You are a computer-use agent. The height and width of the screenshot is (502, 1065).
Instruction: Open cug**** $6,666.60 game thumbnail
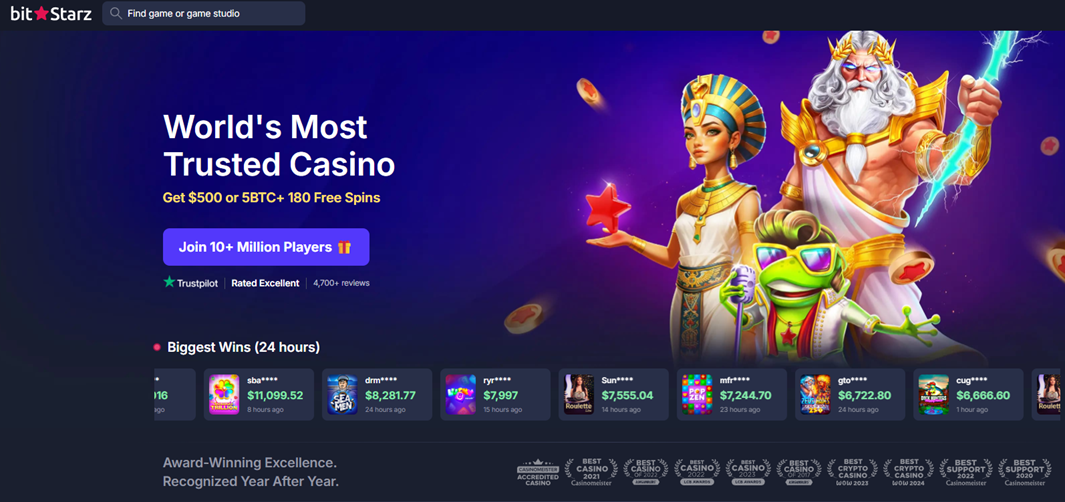coord(933,395)
